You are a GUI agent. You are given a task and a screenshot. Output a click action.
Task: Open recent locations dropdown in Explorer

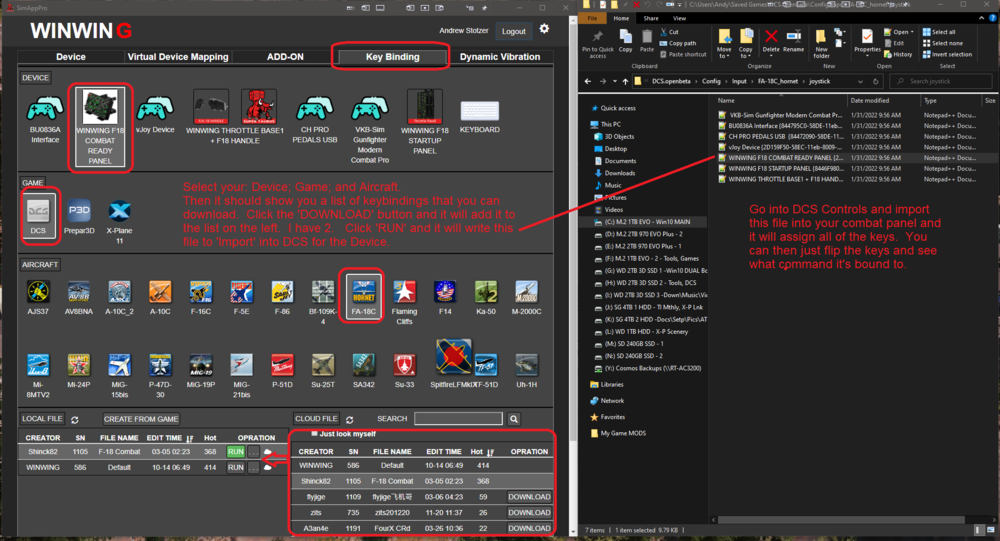click(617, 82)
